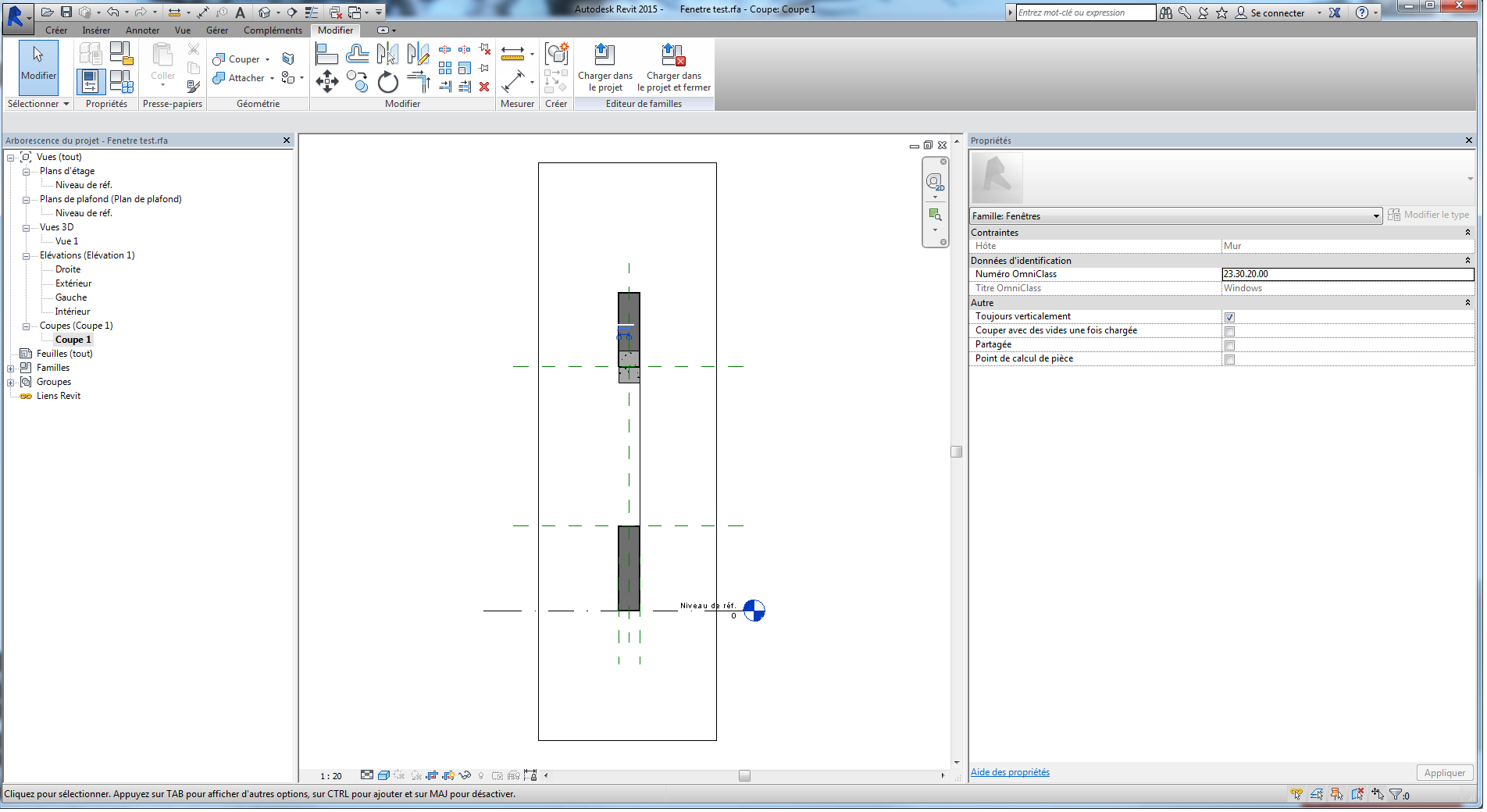Image resolution: width=1487 pixels, height=812 pixels.
Task: Expand the Familles tree node
Action: pyautogui.click(x=11, y=368)
